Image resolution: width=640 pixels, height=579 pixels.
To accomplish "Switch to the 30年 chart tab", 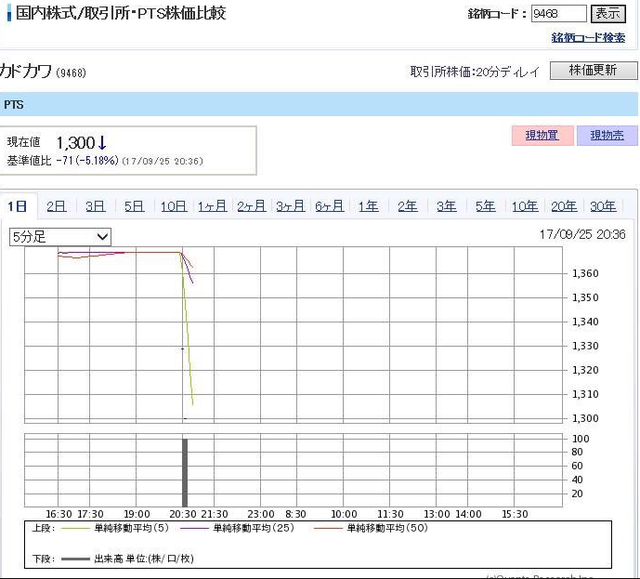I will point(603,206).
